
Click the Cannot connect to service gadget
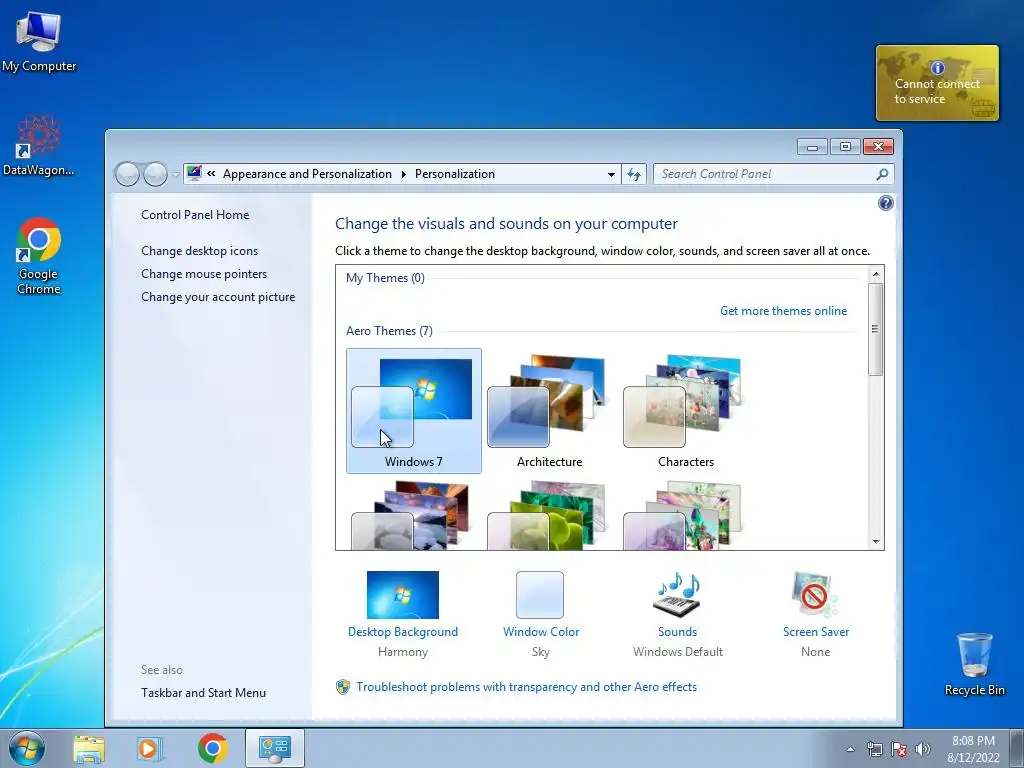point(937,83)
